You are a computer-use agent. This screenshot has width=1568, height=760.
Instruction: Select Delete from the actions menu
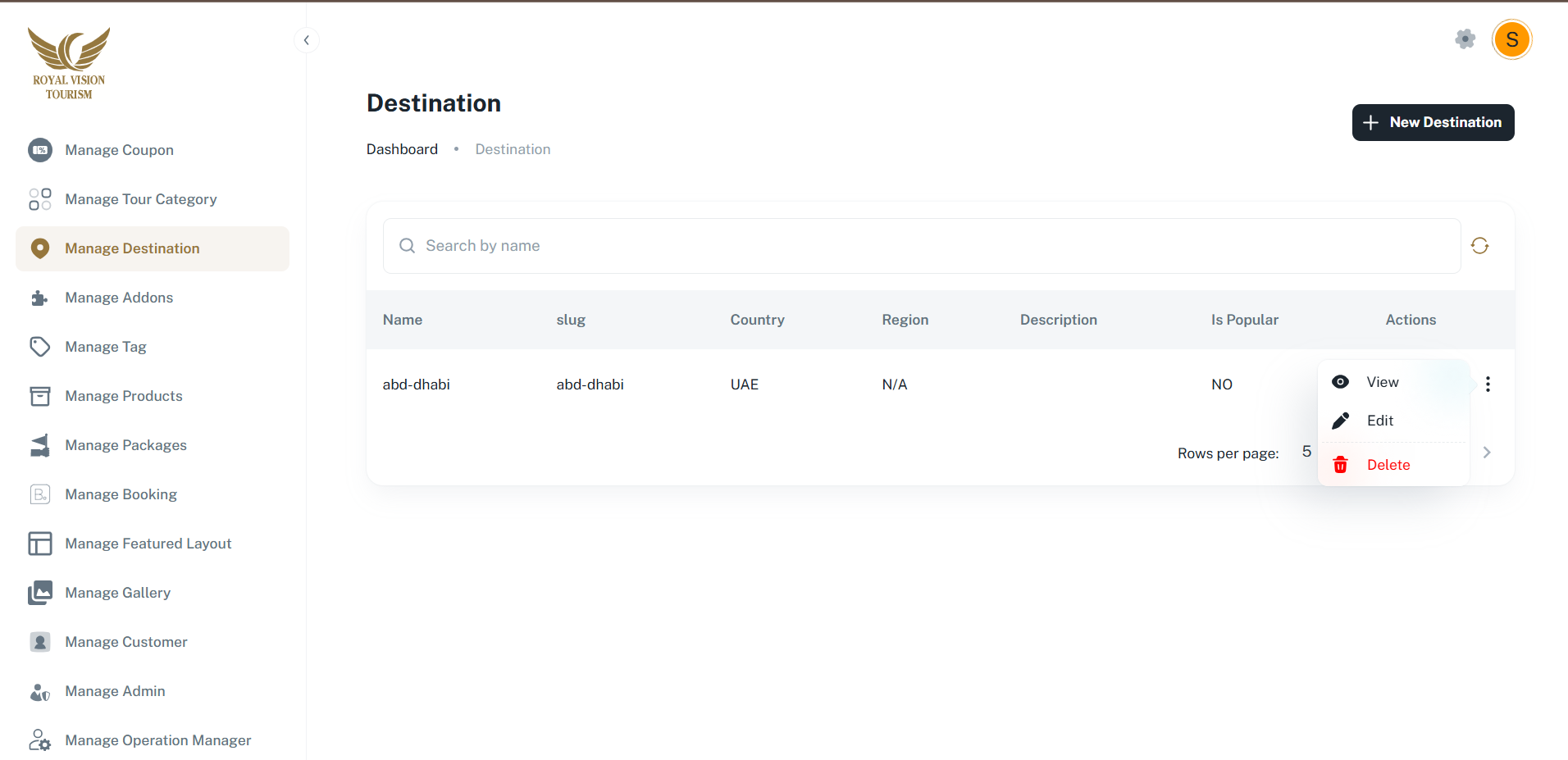(x=1388, y=465)
